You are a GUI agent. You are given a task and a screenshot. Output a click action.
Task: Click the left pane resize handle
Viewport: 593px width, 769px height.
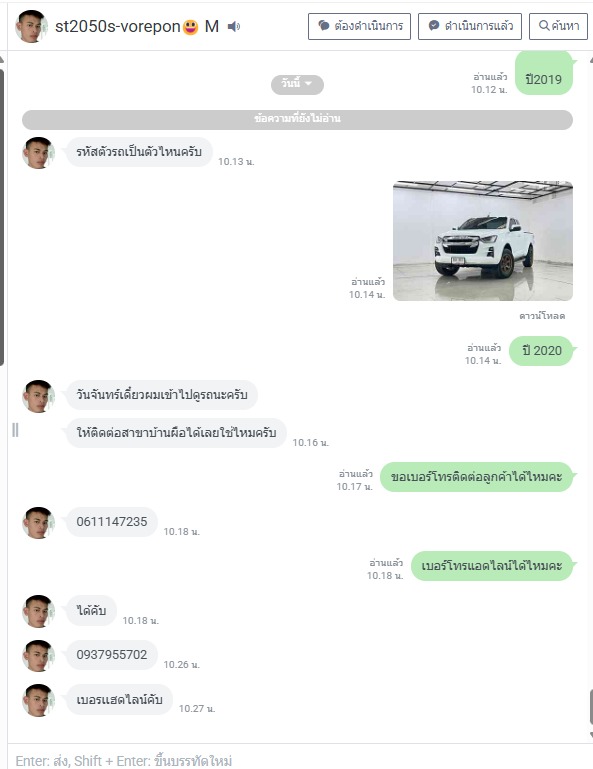(x=15, y=430)
